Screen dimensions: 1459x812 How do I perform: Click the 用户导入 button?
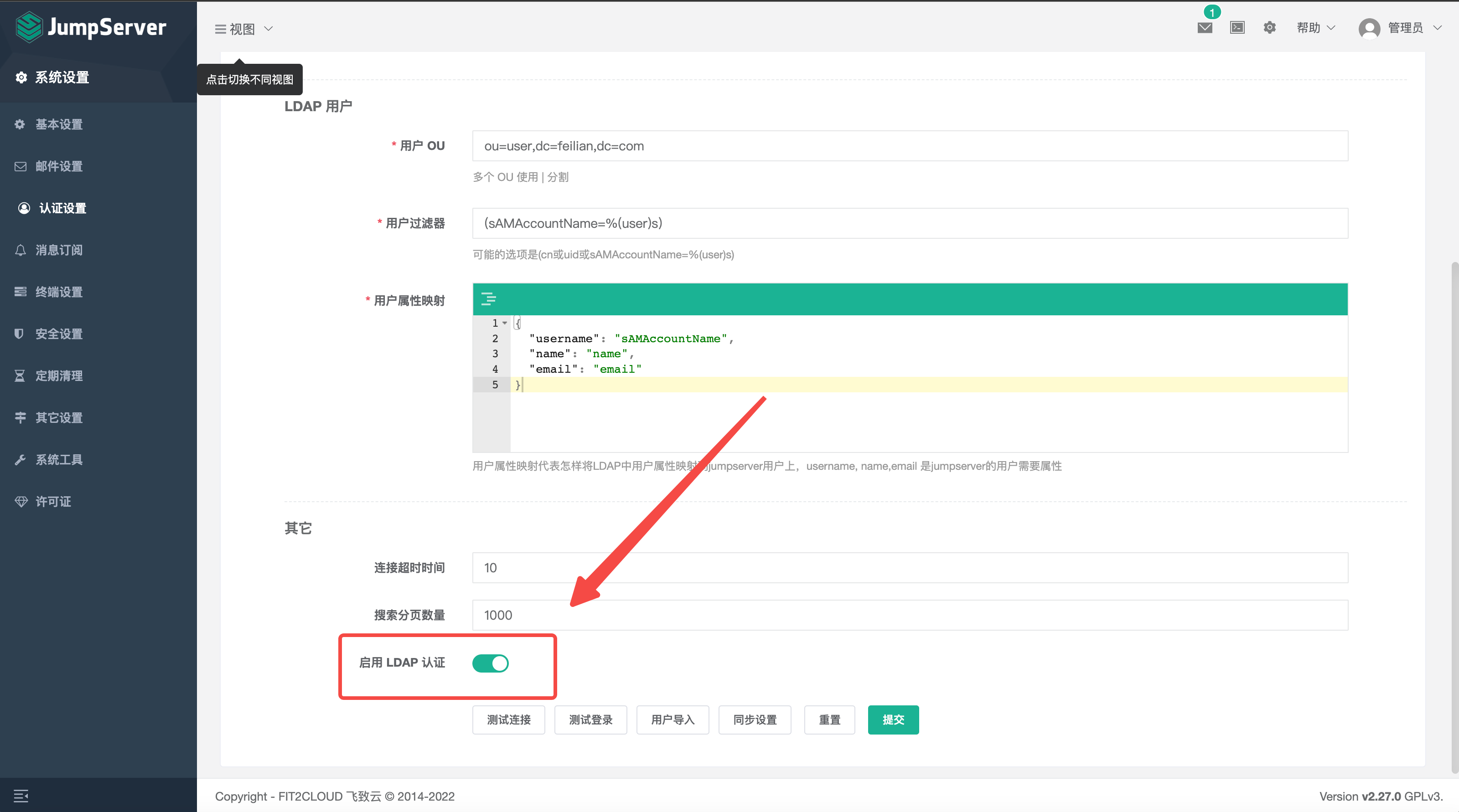tap(673, 720)
